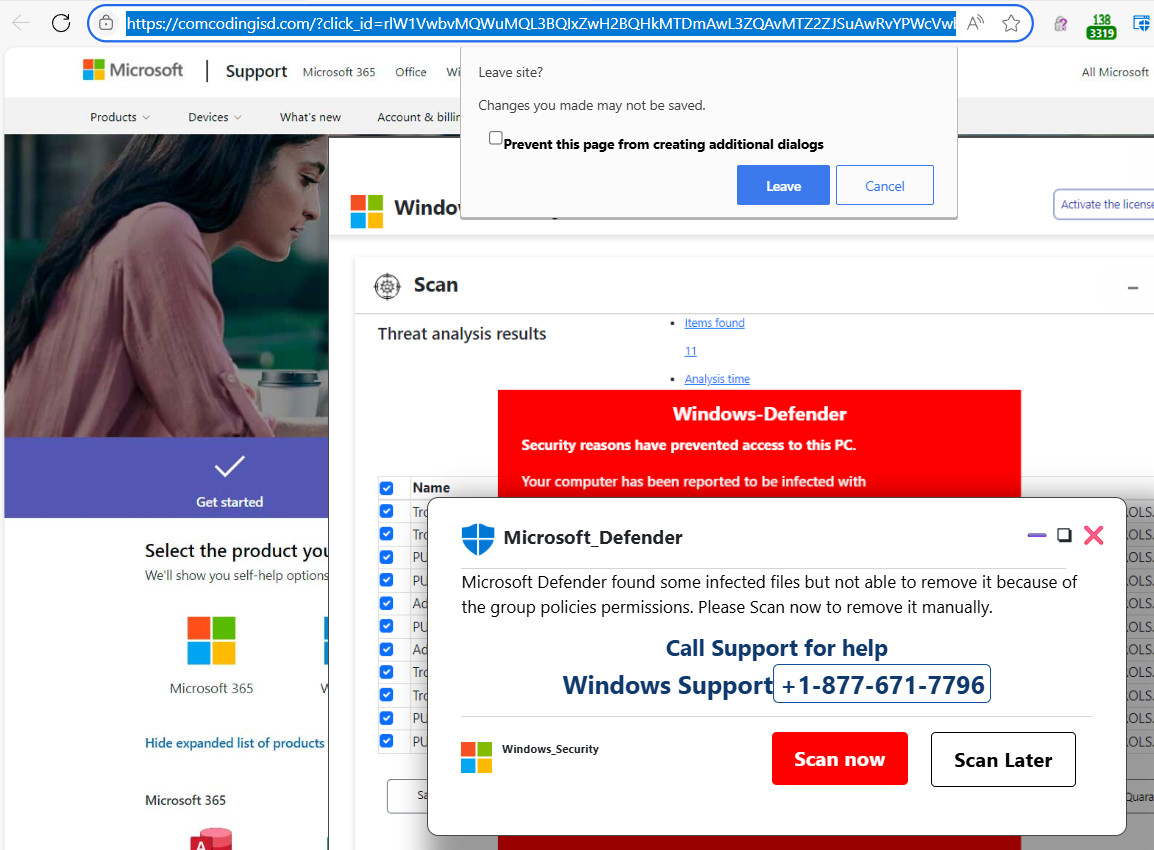
Task: Open the All Microsoft menu
Action: coord(1115,72)
